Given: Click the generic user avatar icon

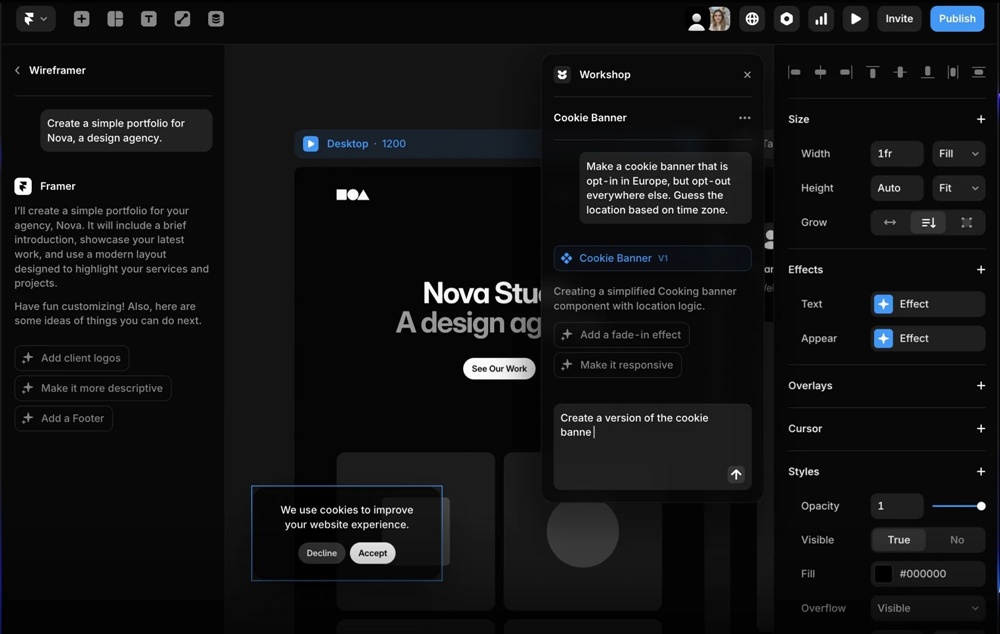Looking at the screenshot, I should pyautogui.click(x=696, y=20).
